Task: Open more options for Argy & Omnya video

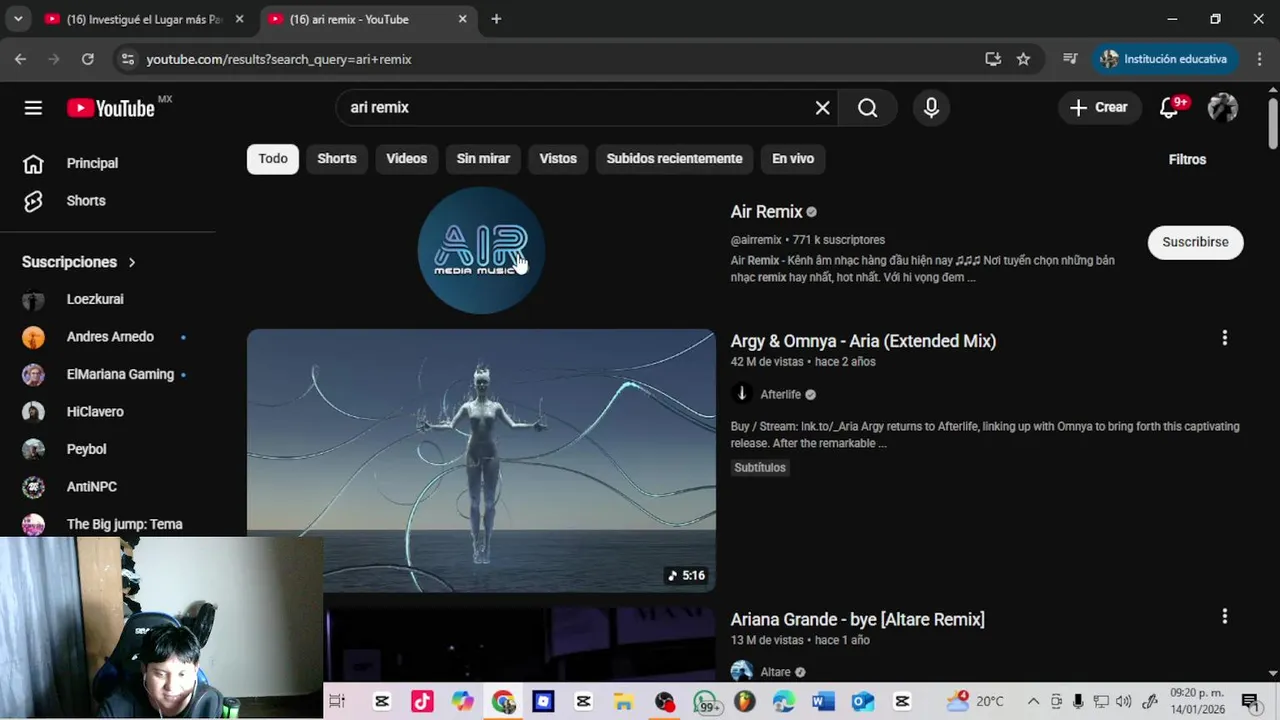Action: click(1224, 338)
